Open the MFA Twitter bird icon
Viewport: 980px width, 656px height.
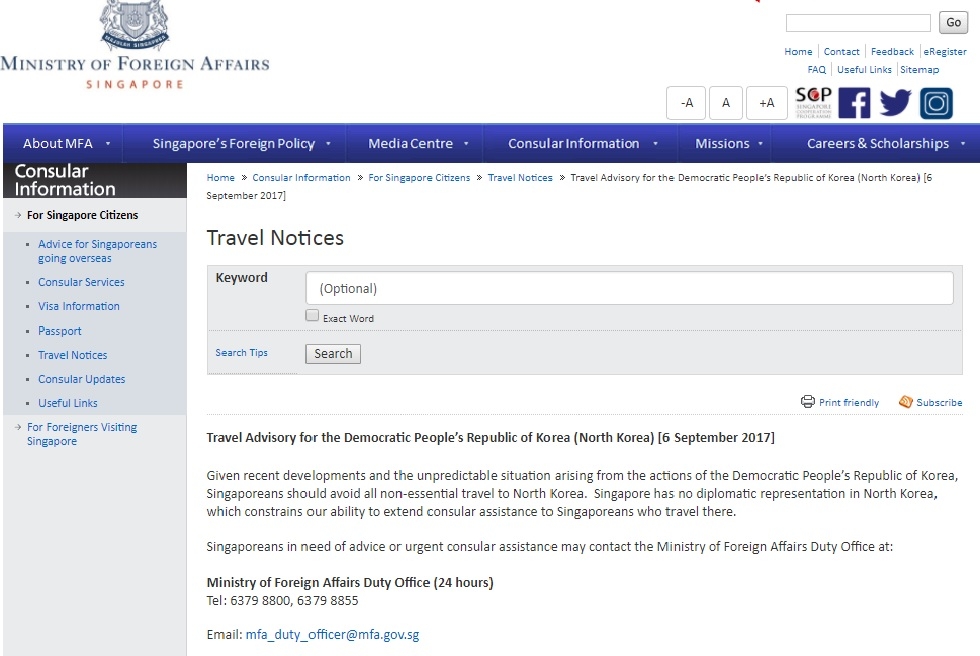tap(895, 103)
